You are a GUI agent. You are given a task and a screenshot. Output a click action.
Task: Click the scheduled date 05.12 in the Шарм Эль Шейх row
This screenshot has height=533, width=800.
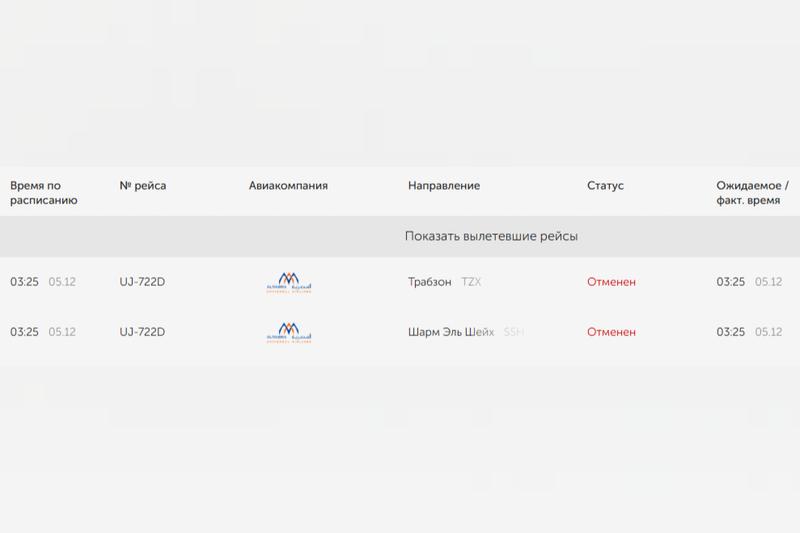click(x=62, y=332)
